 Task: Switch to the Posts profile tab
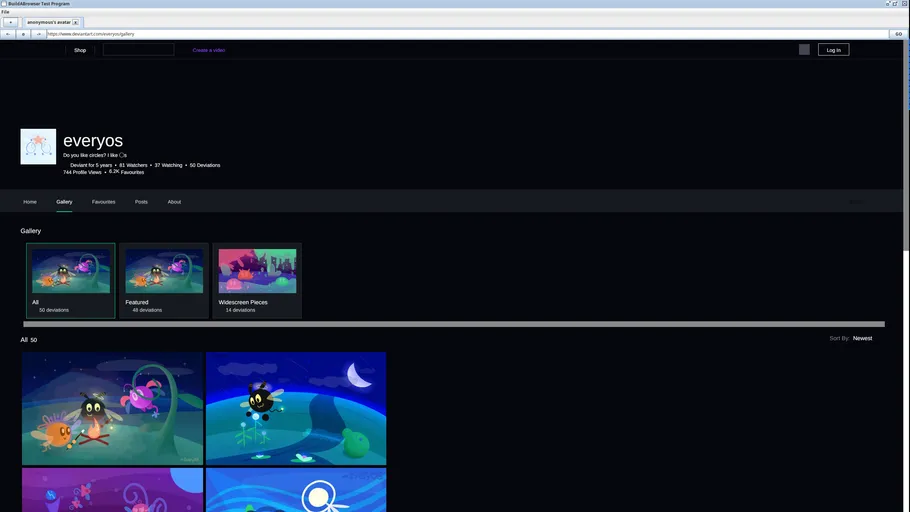point(141,202)
